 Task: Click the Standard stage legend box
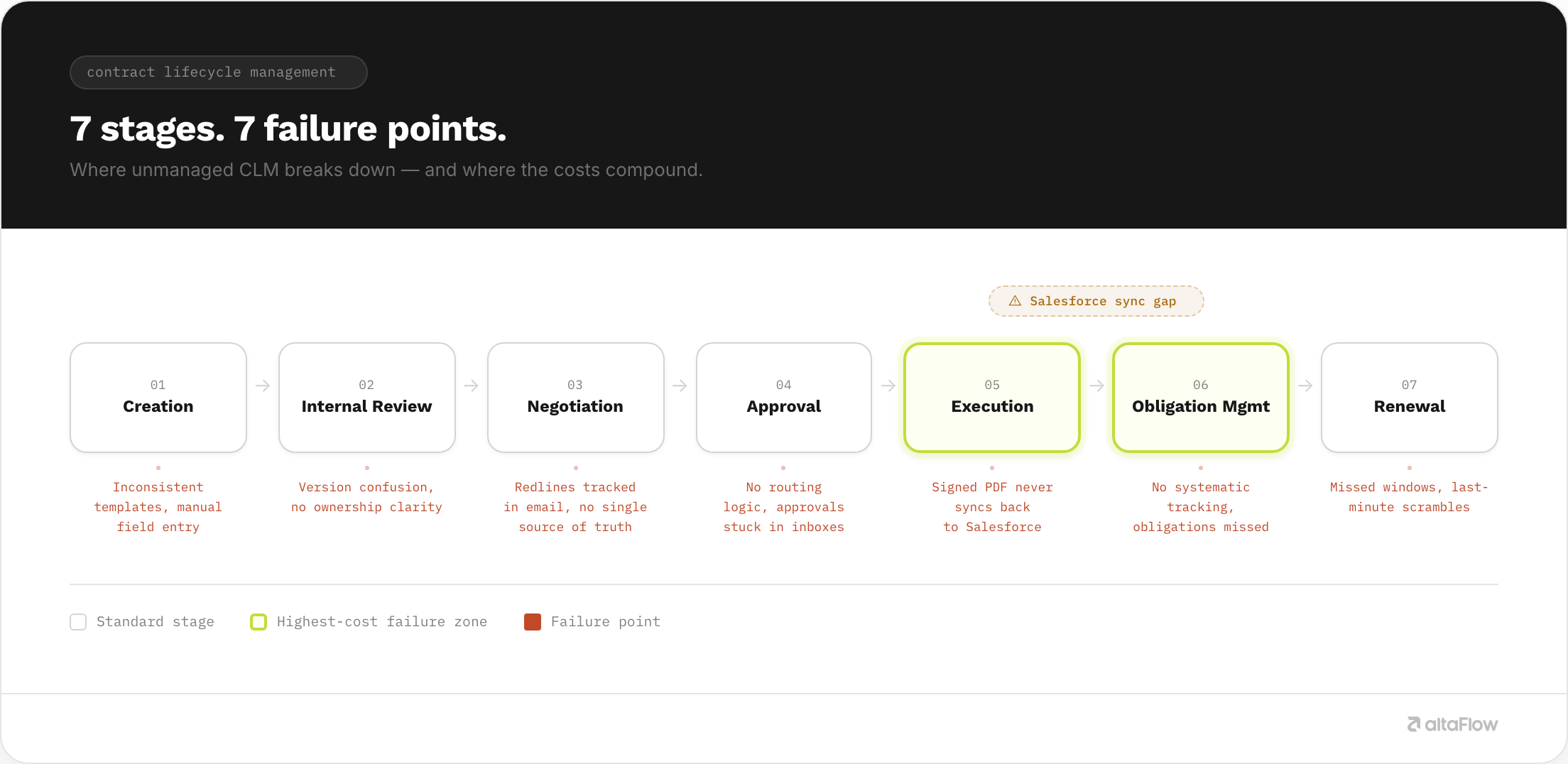tap(78, 622)
